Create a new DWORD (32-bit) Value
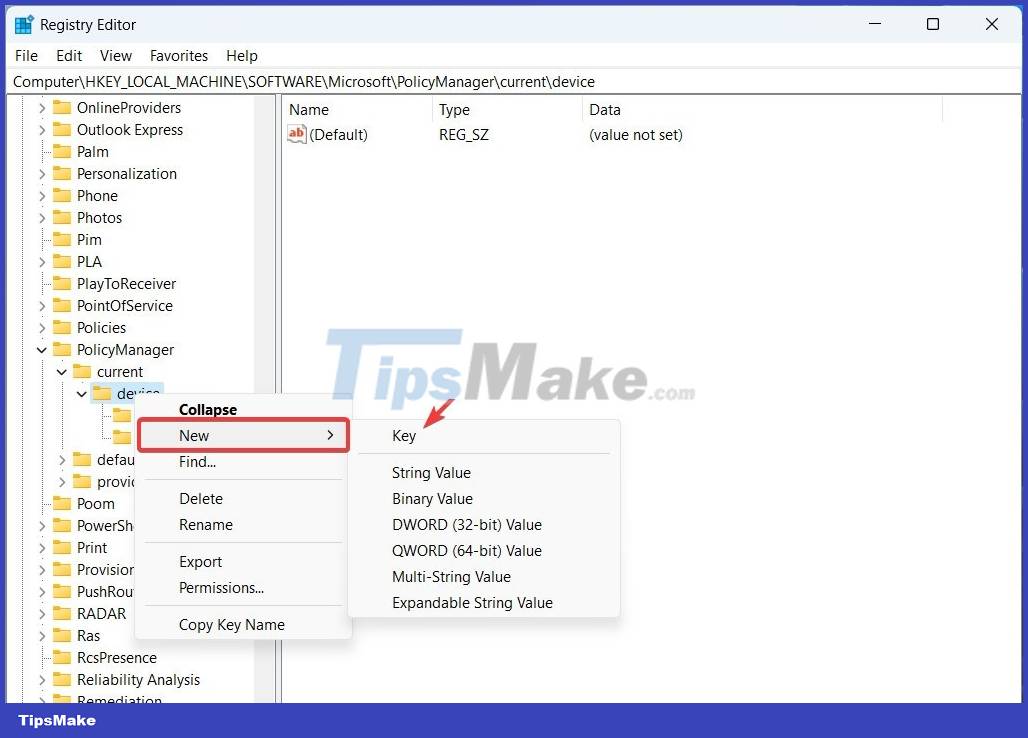Image resolution: width=1028 pixels, height=738 pixels. [x=484, y=525]
